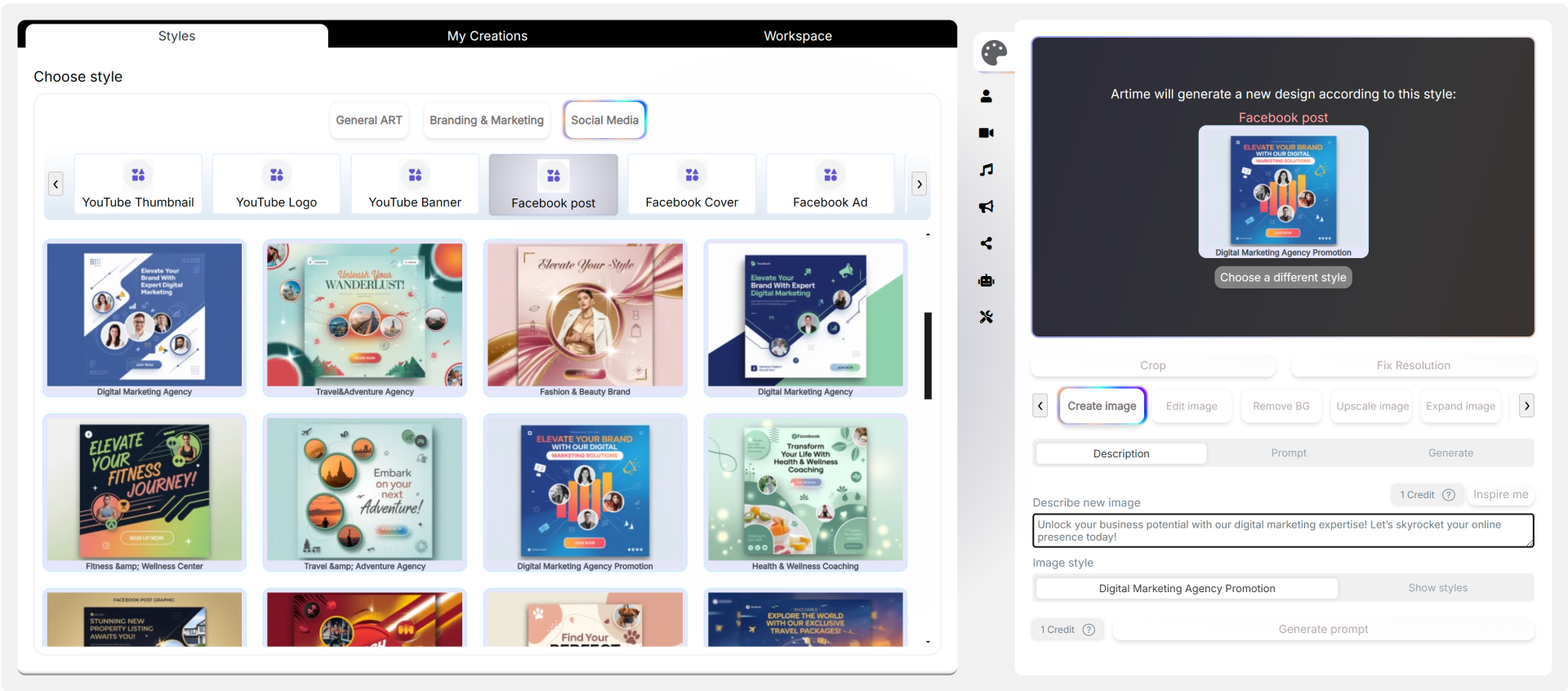
Task: Open the video camera sidebar icon
Action: pos(987,133)
